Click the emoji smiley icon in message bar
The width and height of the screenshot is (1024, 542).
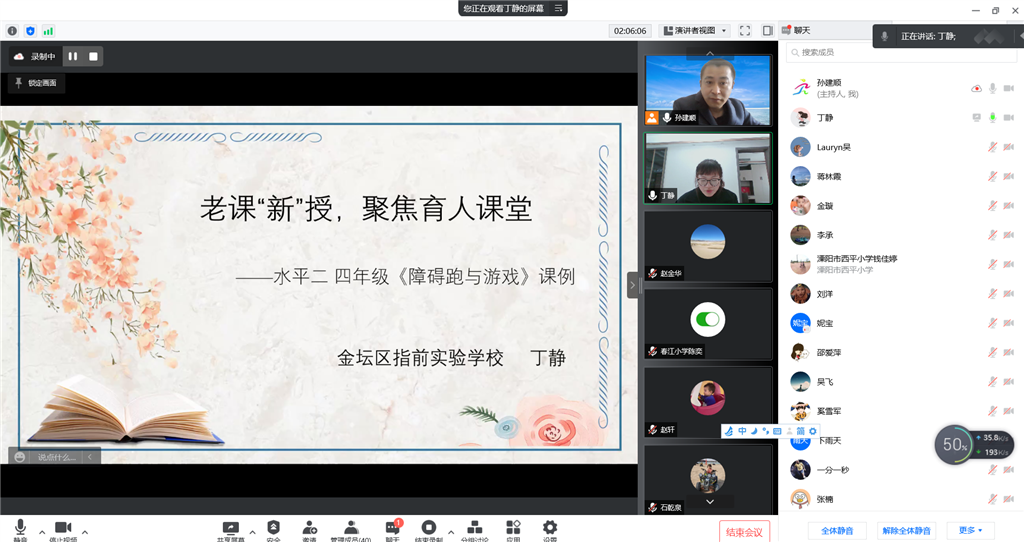pyautogui.click(x=20, y=457)
